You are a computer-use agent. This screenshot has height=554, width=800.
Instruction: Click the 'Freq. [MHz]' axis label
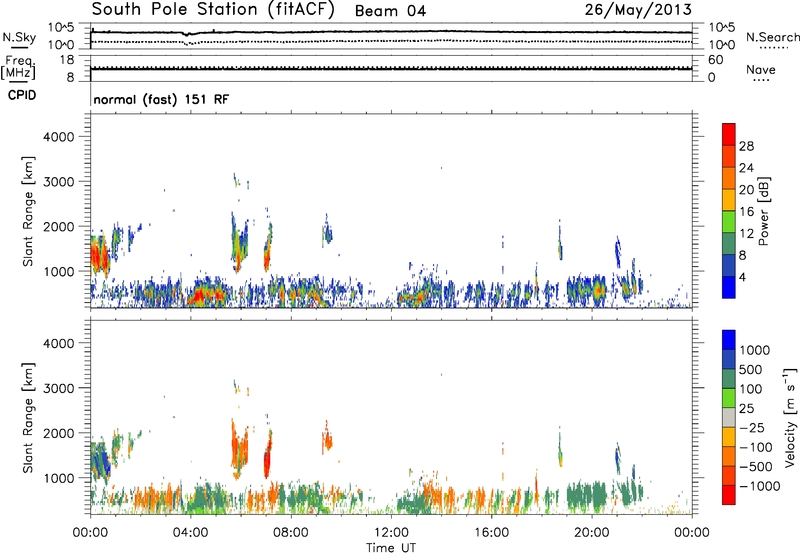[x=19, y=69]
